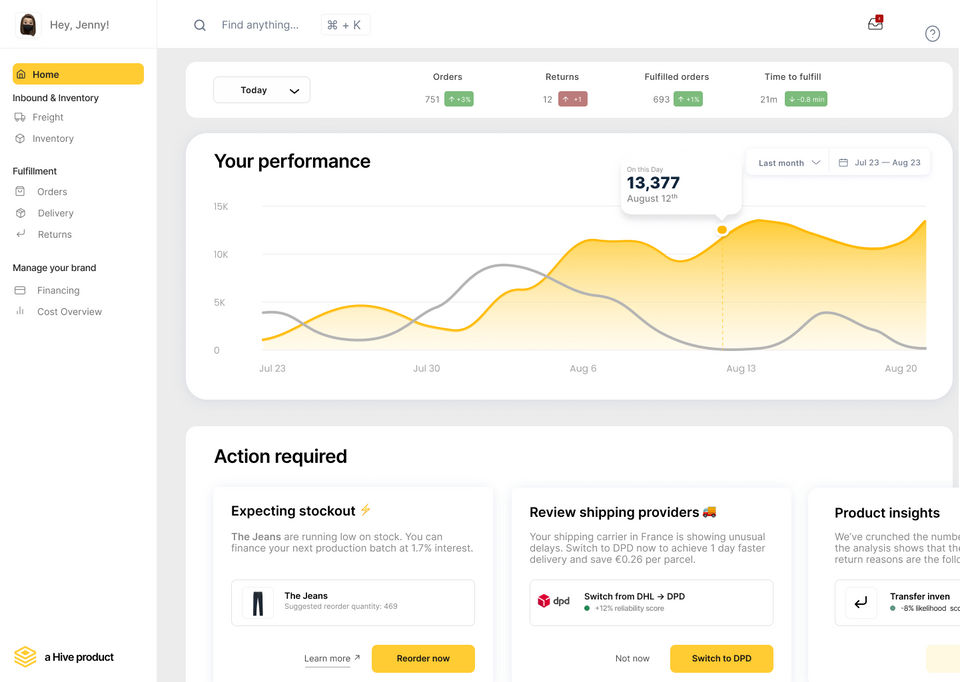Dismiss with the Not now button
This screenshot has width=960, height=682.
coord(632,658)
